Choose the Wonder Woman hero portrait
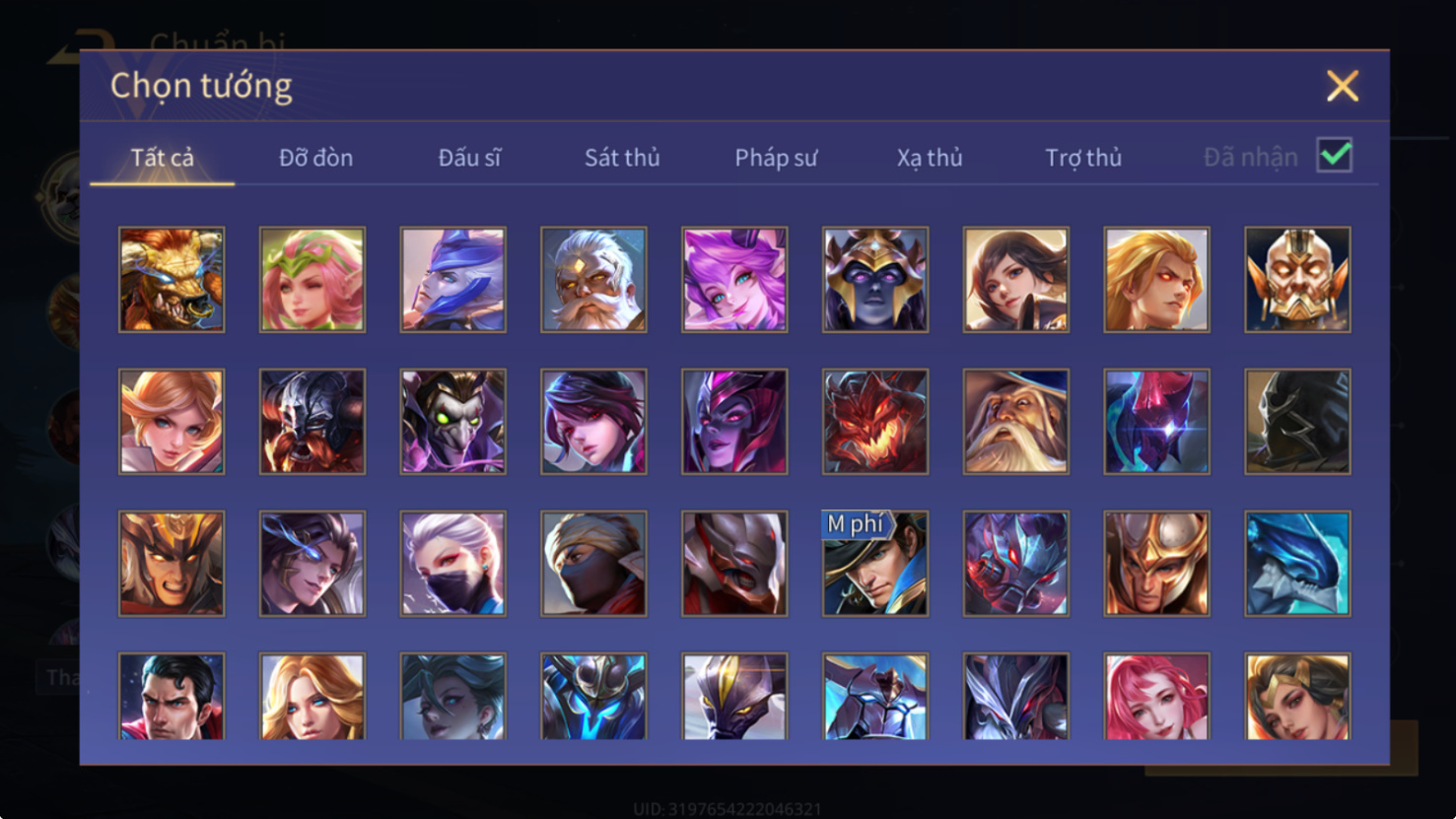Screen dimensions: 1456x819 [1297, 696]
